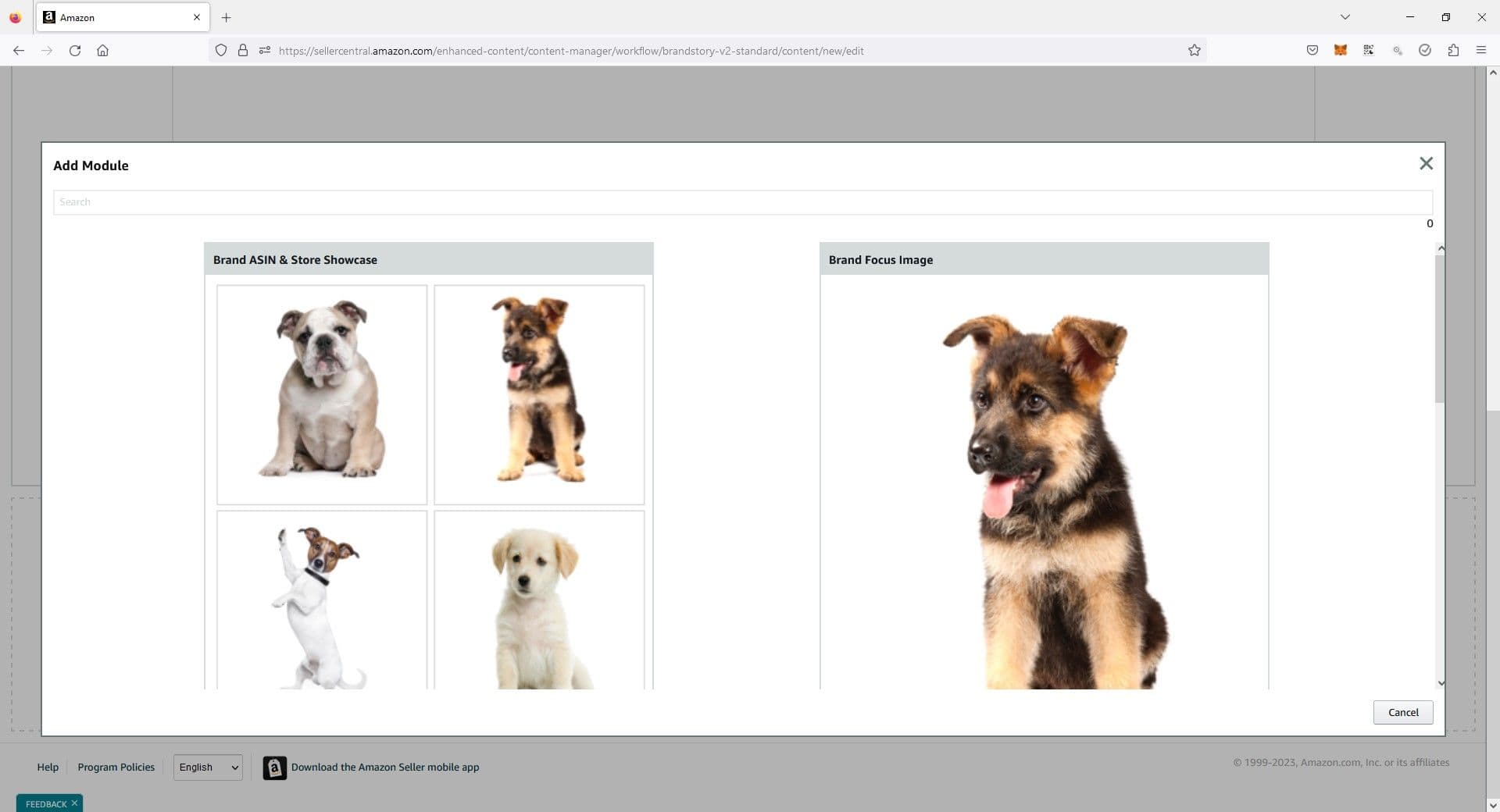Click the Cancel button
1500x812 pixels.
coord(1402,712)
